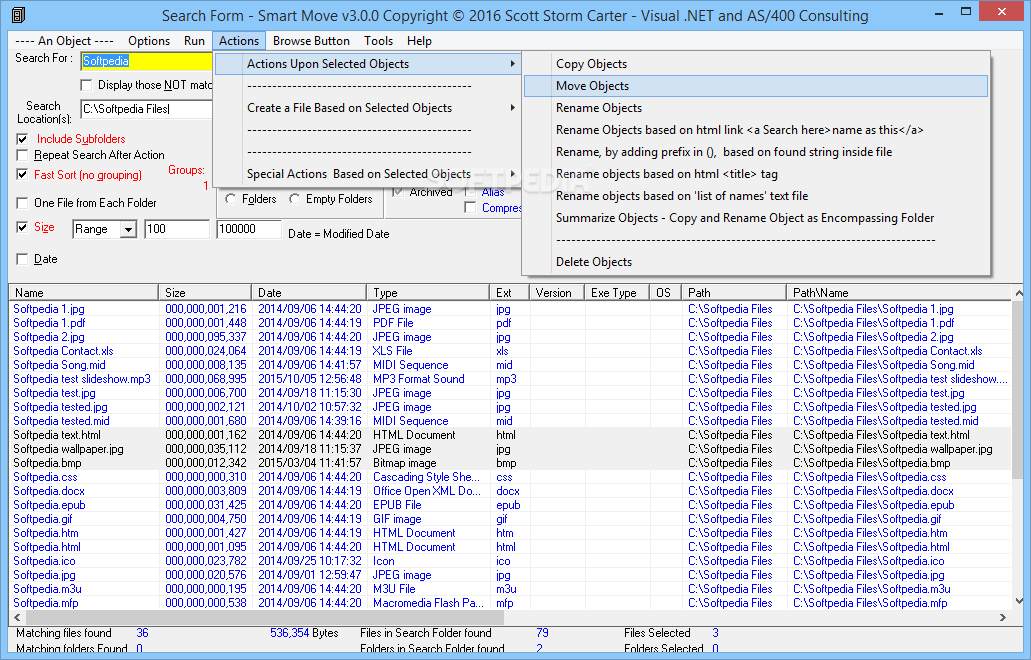The height and width of the screenshot is (660, 1031).
Task: Open the Tools menu
Action: click(x=379, y=41)
